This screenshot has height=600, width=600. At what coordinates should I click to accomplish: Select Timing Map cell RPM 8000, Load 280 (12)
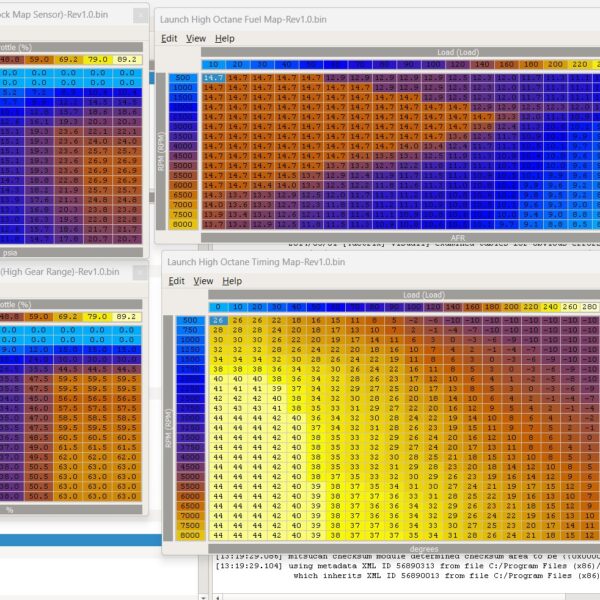pos(590,536)
